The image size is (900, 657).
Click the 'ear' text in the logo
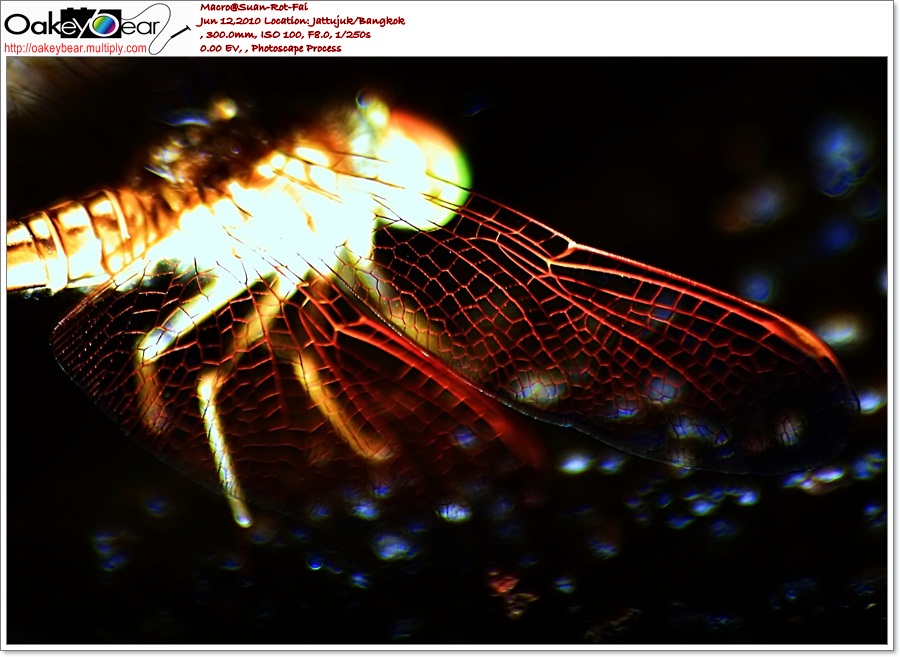point(140,25)
